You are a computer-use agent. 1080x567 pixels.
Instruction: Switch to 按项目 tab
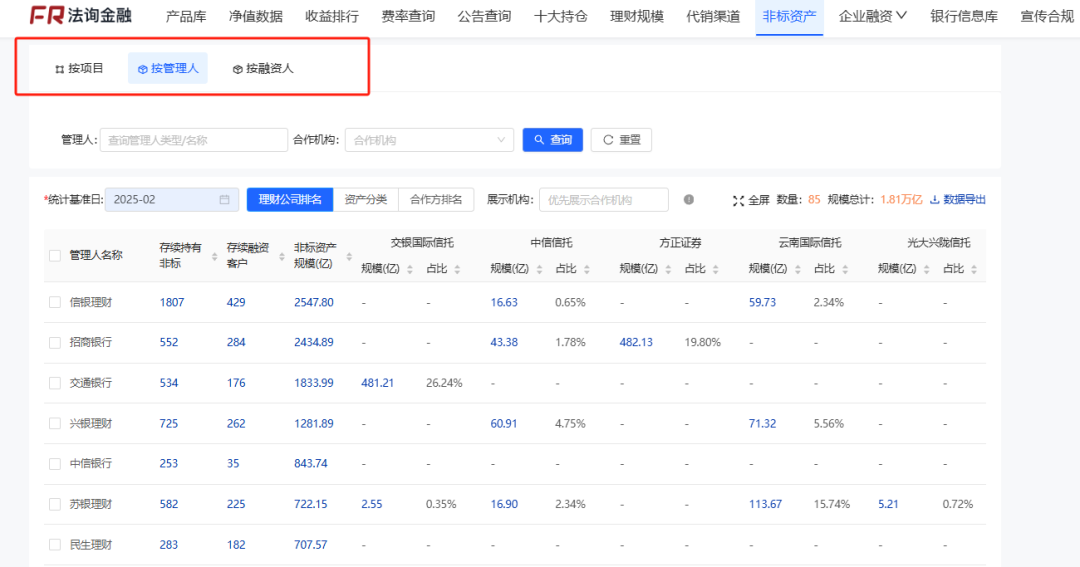click(x=79, y=68)
